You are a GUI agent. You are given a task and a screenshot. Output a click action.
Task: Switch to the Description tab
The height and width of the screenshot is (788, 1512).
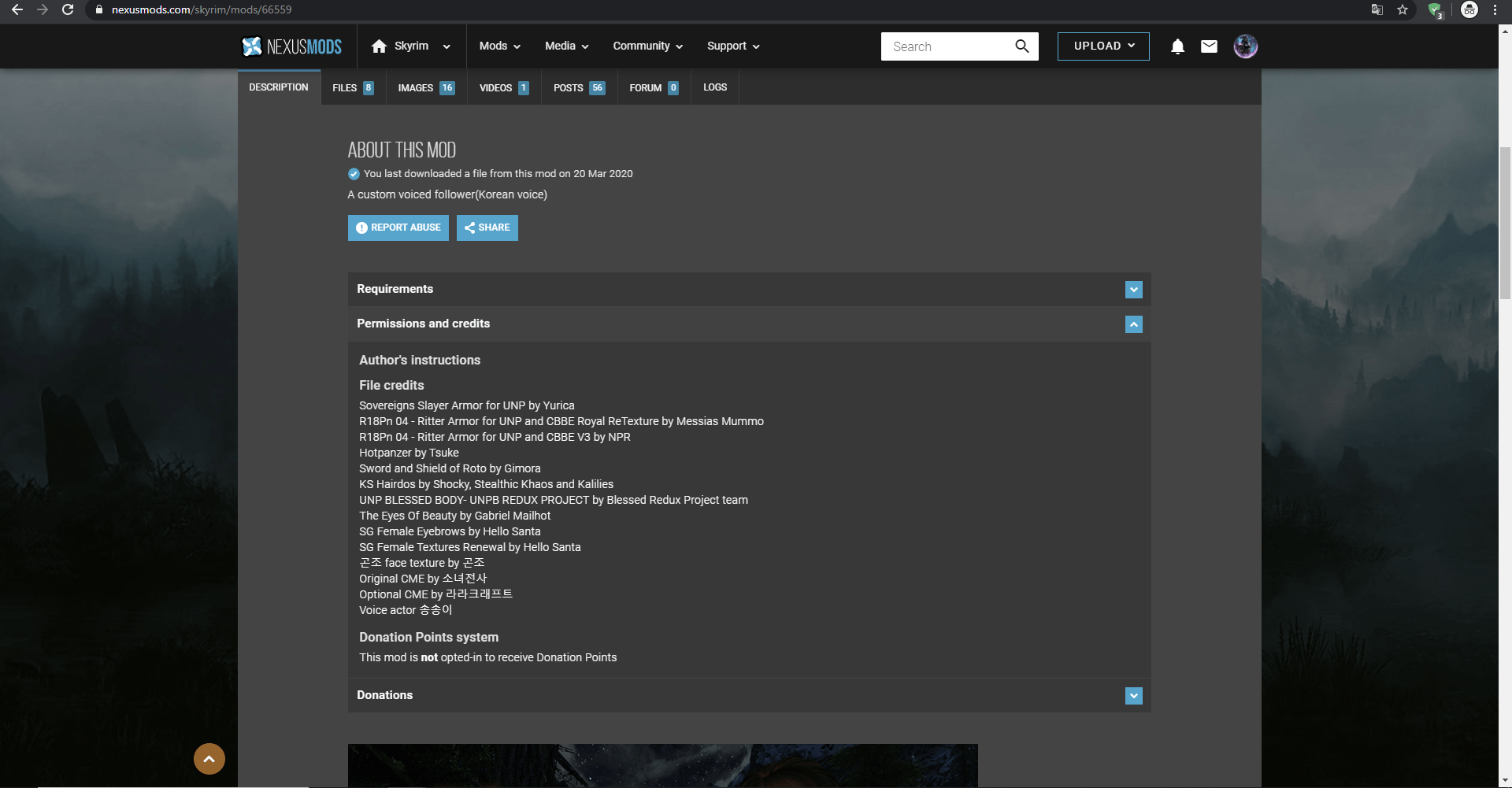(279, 87)
